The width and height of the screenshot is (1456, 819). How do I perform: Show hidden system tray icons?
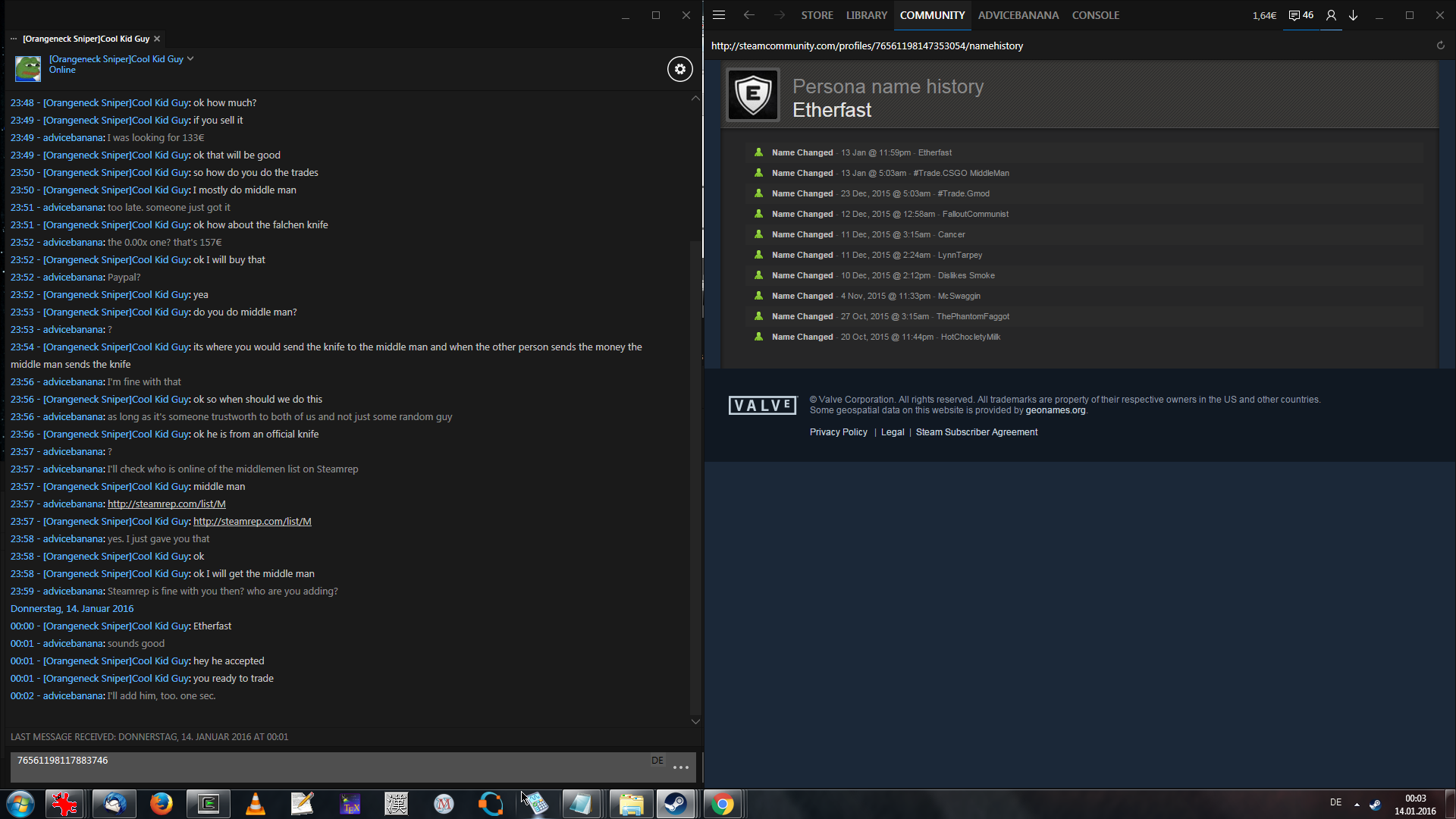click(x=1357, y=804)
